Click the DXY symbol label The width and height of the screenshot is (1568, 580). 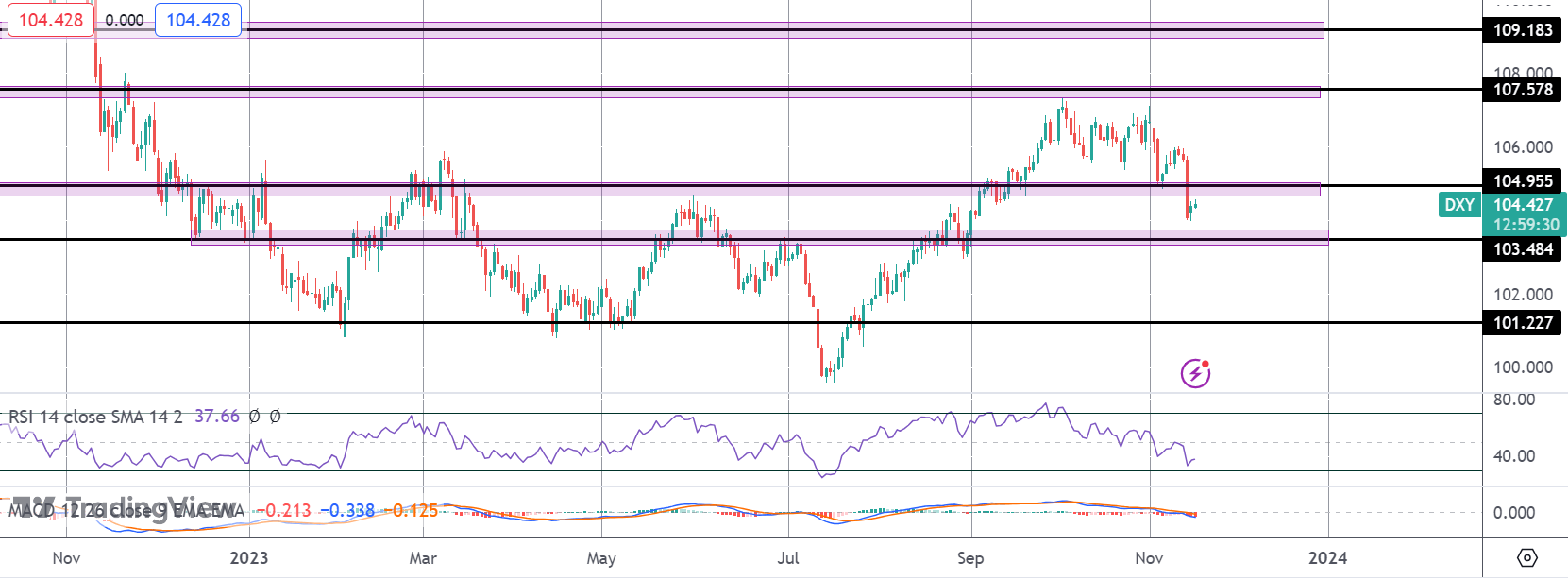click(1459, 205)
